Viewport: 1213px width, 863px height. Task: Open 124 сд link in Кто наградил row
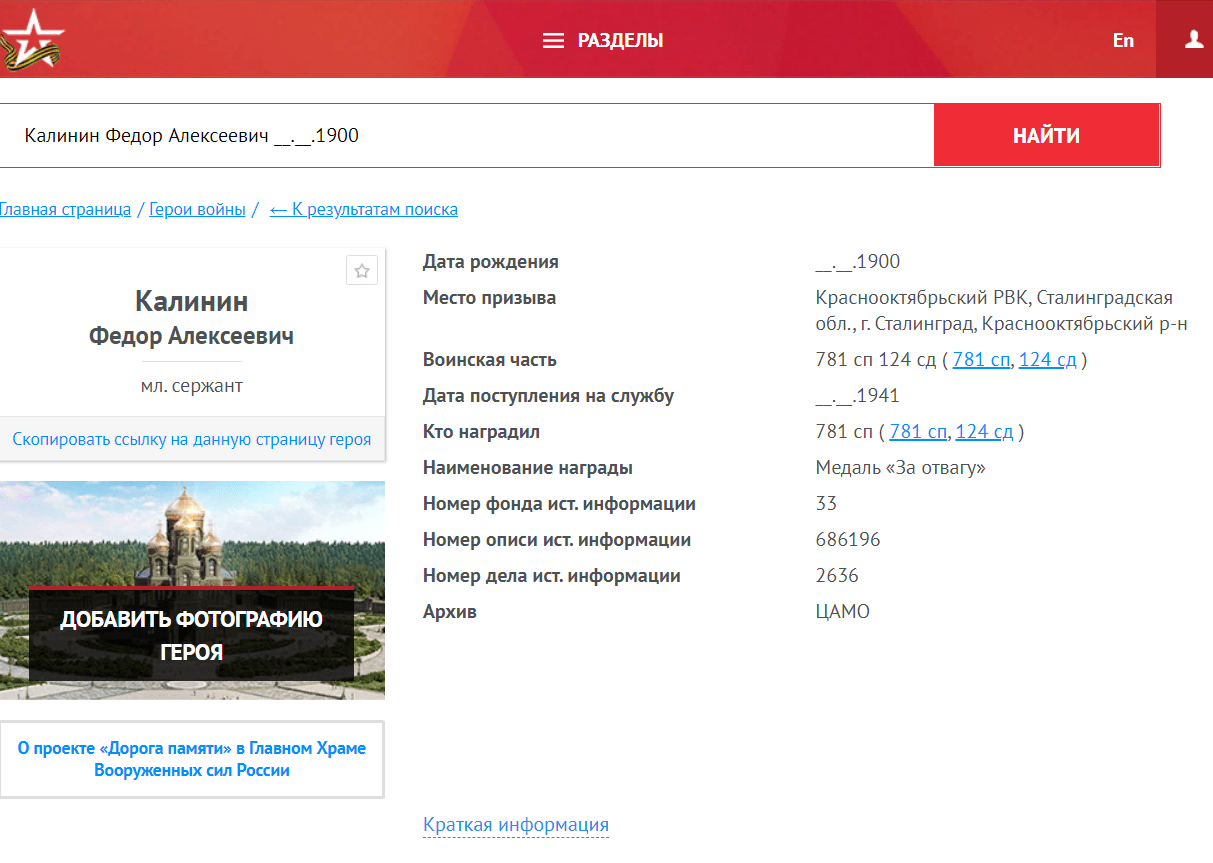[x=984, y=432]
